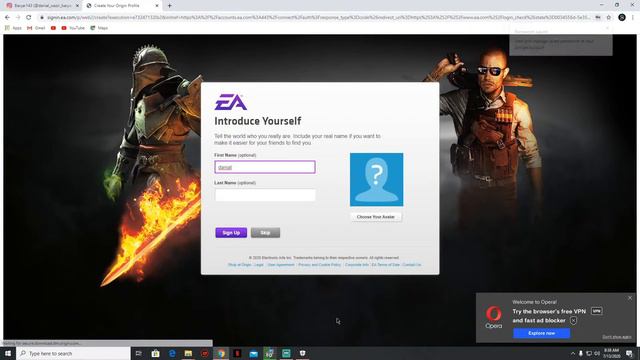
Task: Click the Opera logo in the notification
Action: click(494, 317)
